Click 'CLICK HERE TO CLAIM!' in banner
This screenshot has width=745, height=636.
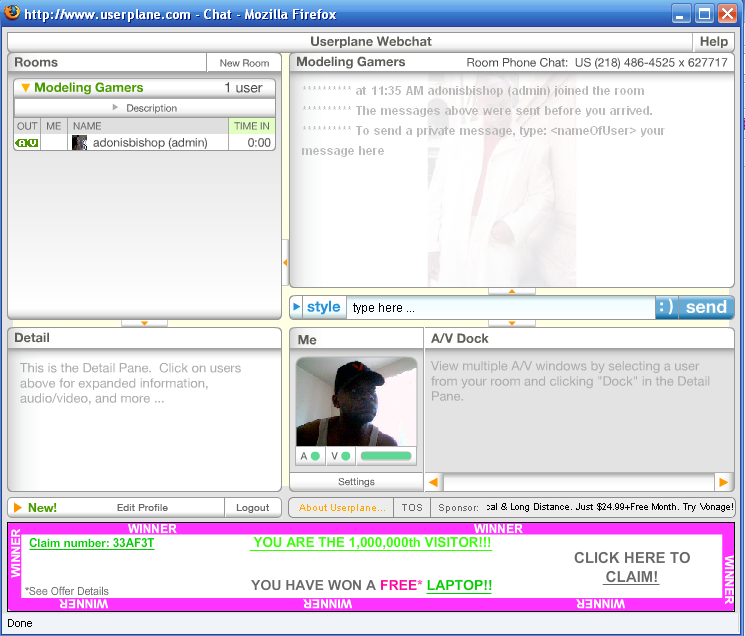click(632, 567)
